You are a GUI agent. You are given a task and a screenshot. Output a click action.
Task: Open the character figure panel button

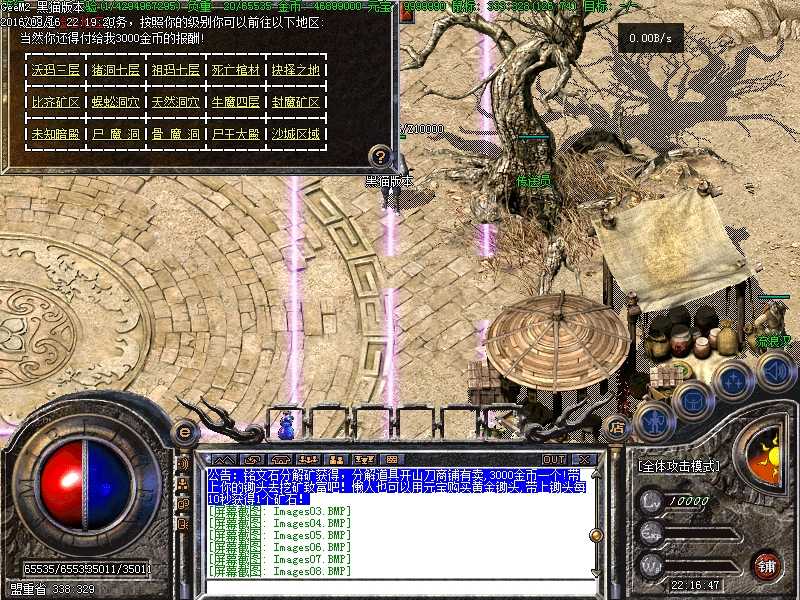[655, 420]
